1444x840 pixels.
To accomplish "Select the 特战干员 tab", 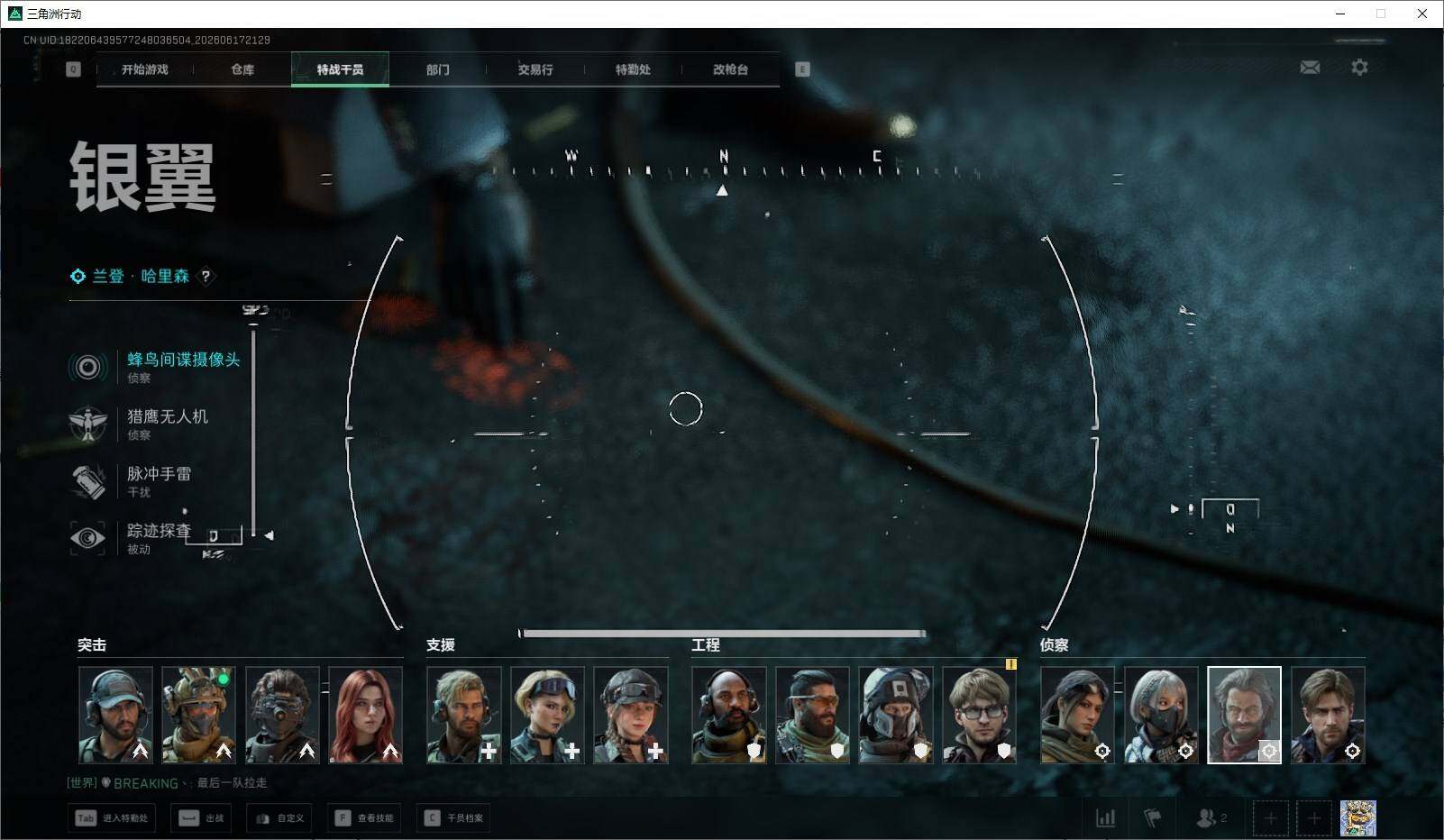I will pyautogui.click(x=340, y=69).
